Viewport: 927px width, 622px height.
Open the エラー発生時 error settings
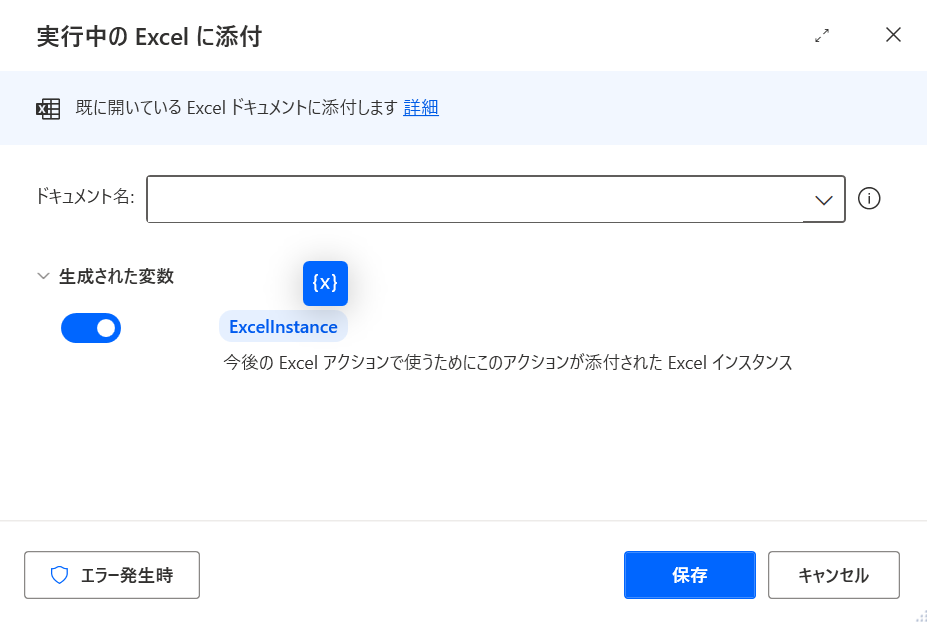tap(112, 575)
